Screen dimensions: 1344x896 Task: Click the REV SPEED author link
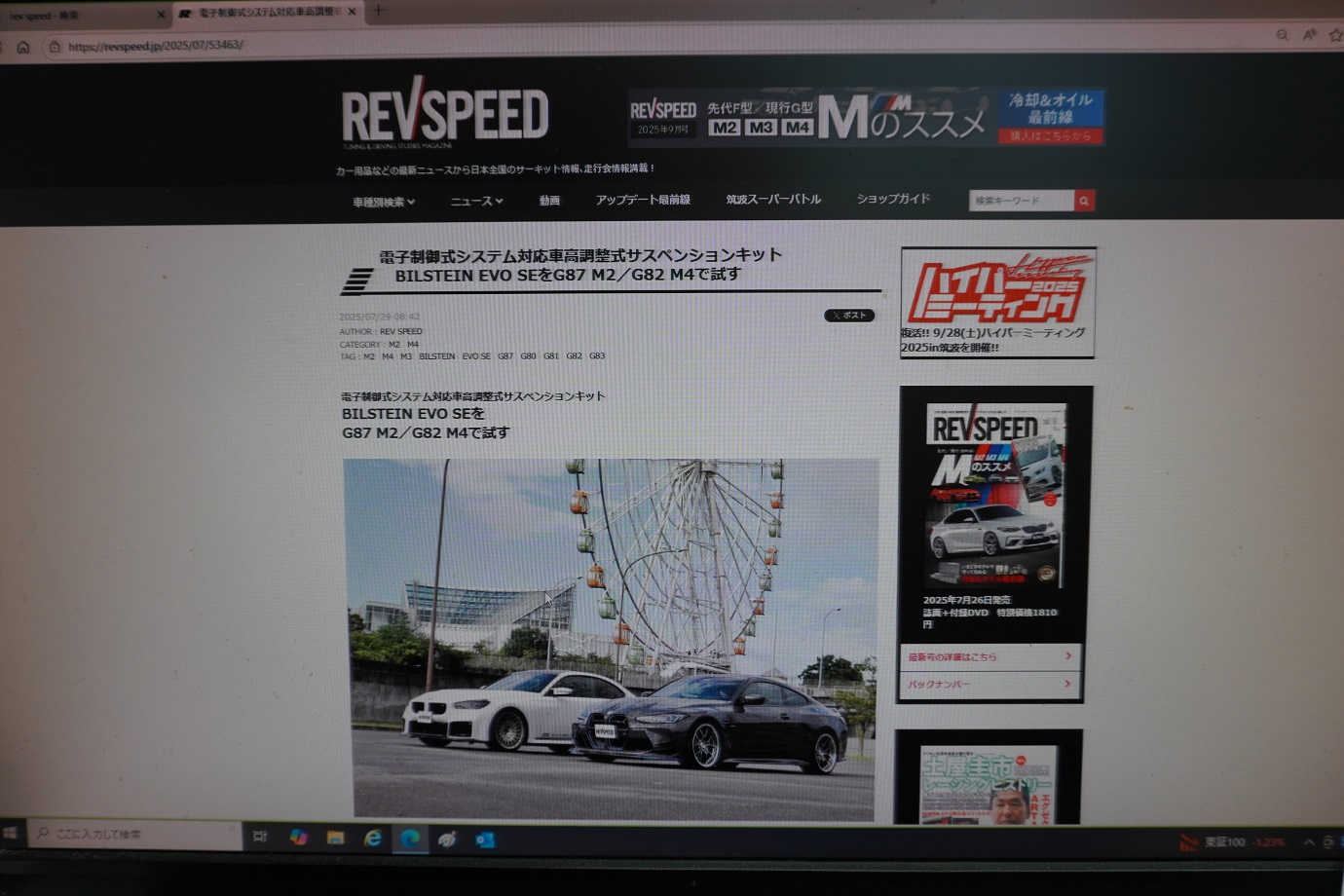[x=401, y=331]
